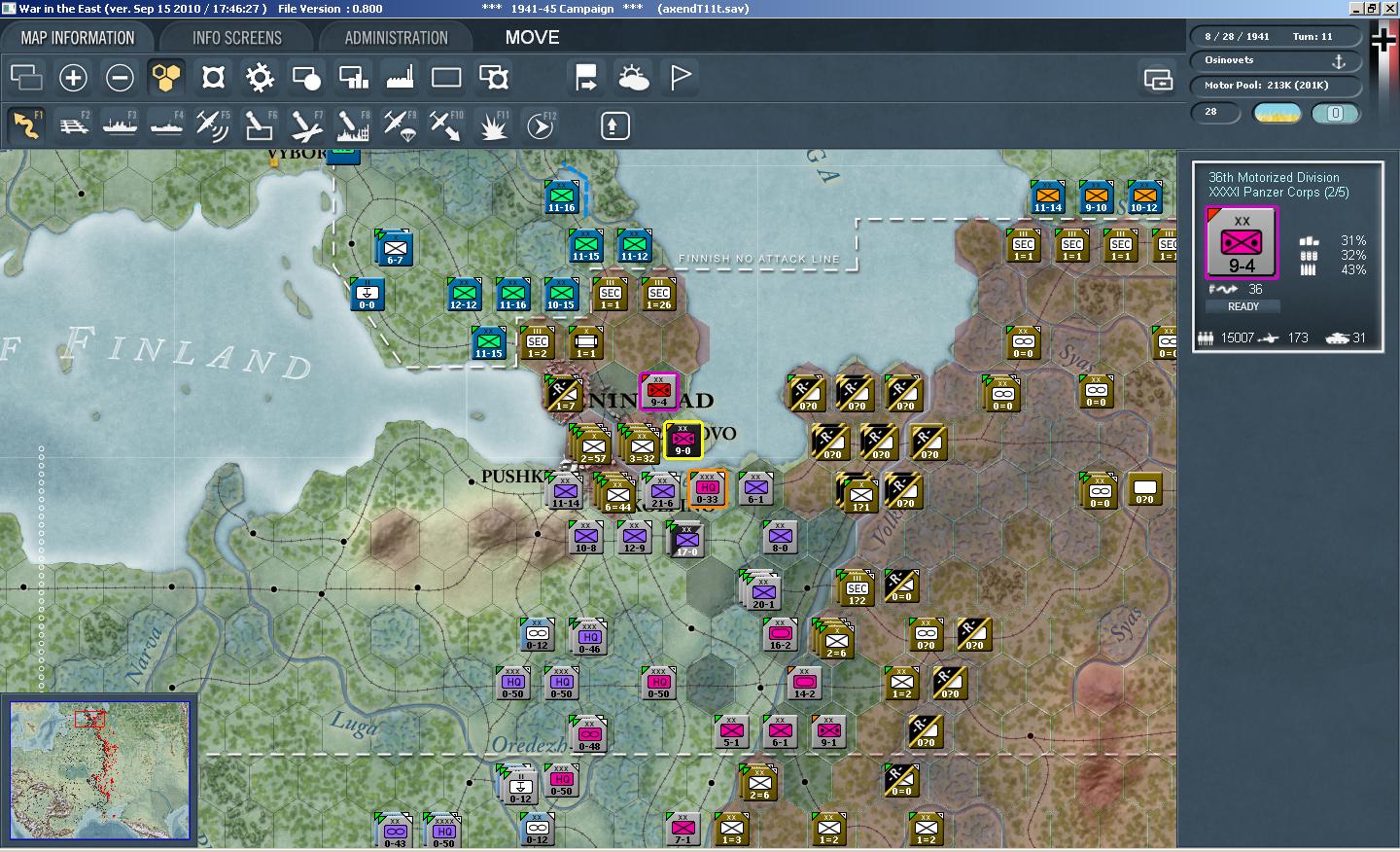
Task: Click the date and turn display
Action: coord(1275,36)
